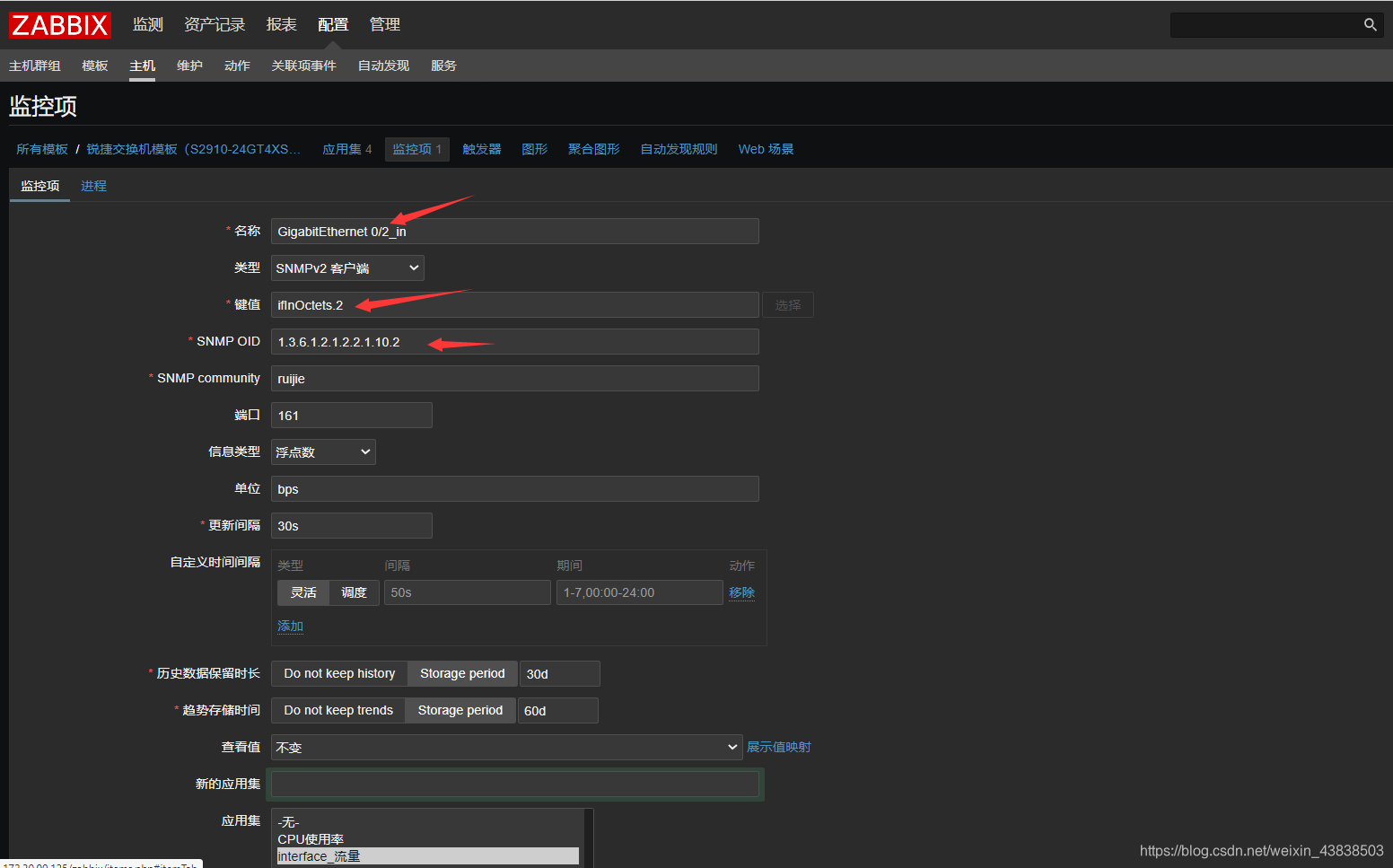Select -无- in 应用集 list
1393x868 pixels.
click(x=428, y=822)
